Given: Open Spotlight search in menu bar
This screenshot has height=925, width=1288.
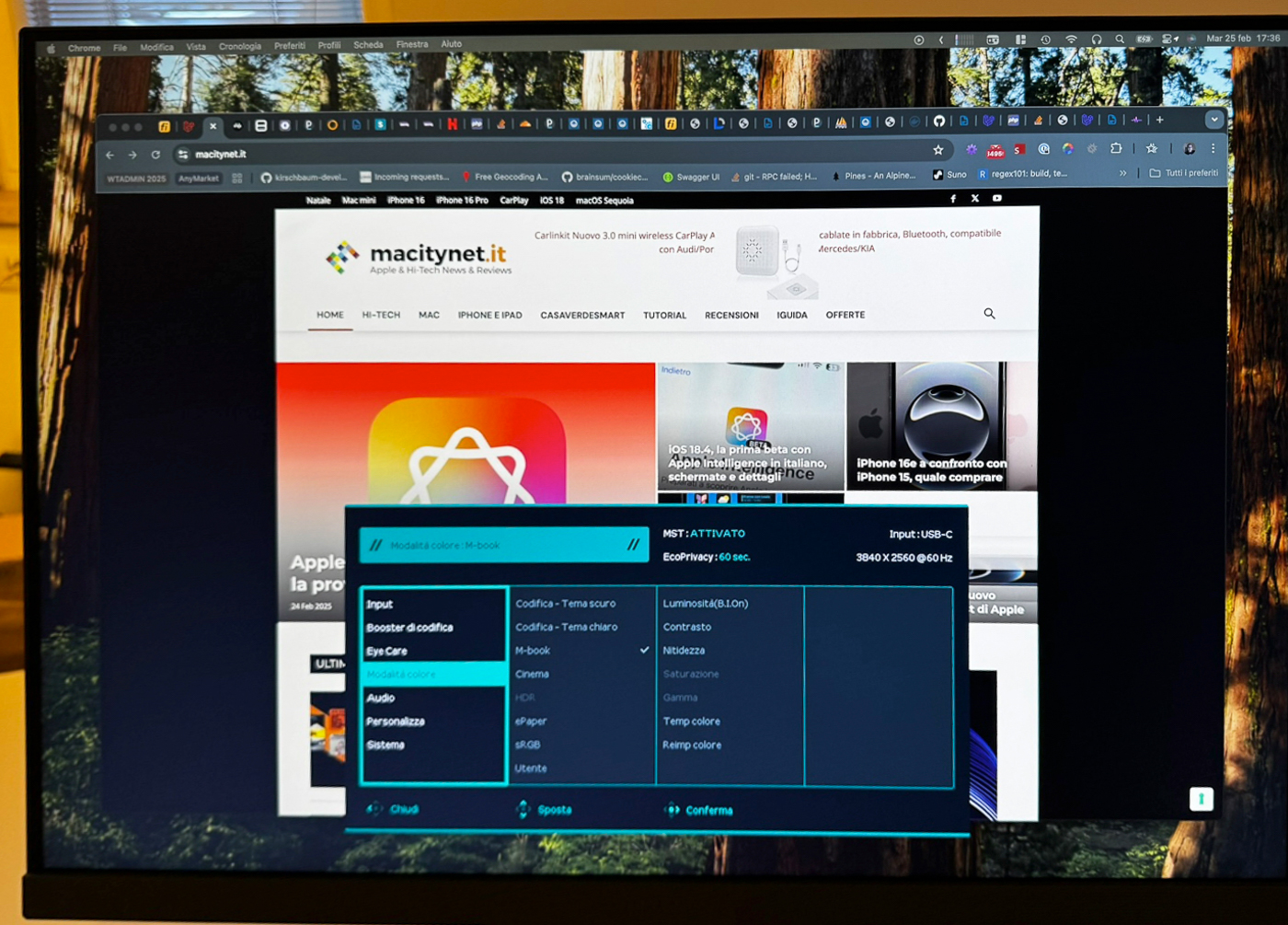Looking at the screenshot, I should 1120,40.
